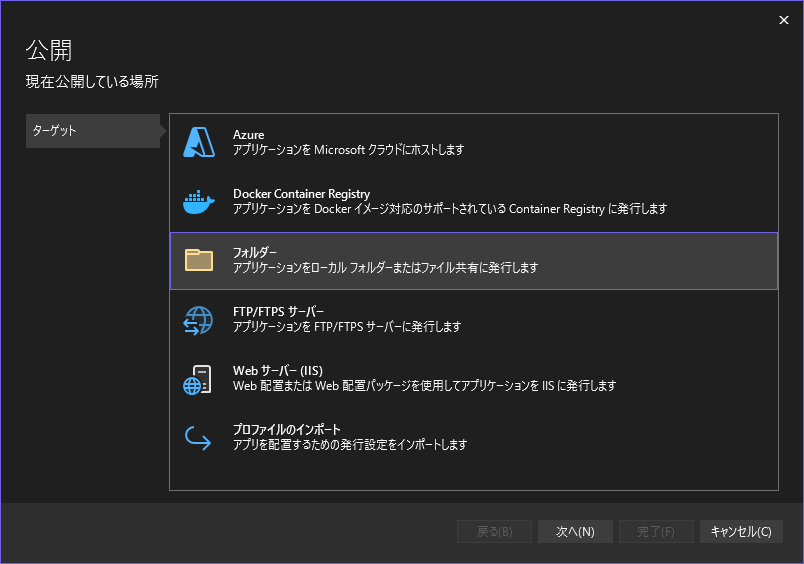Viewport: 804px width, 564px height.
Task: Click Docker description about Container Registry に発行
Action: pos(450,209)
